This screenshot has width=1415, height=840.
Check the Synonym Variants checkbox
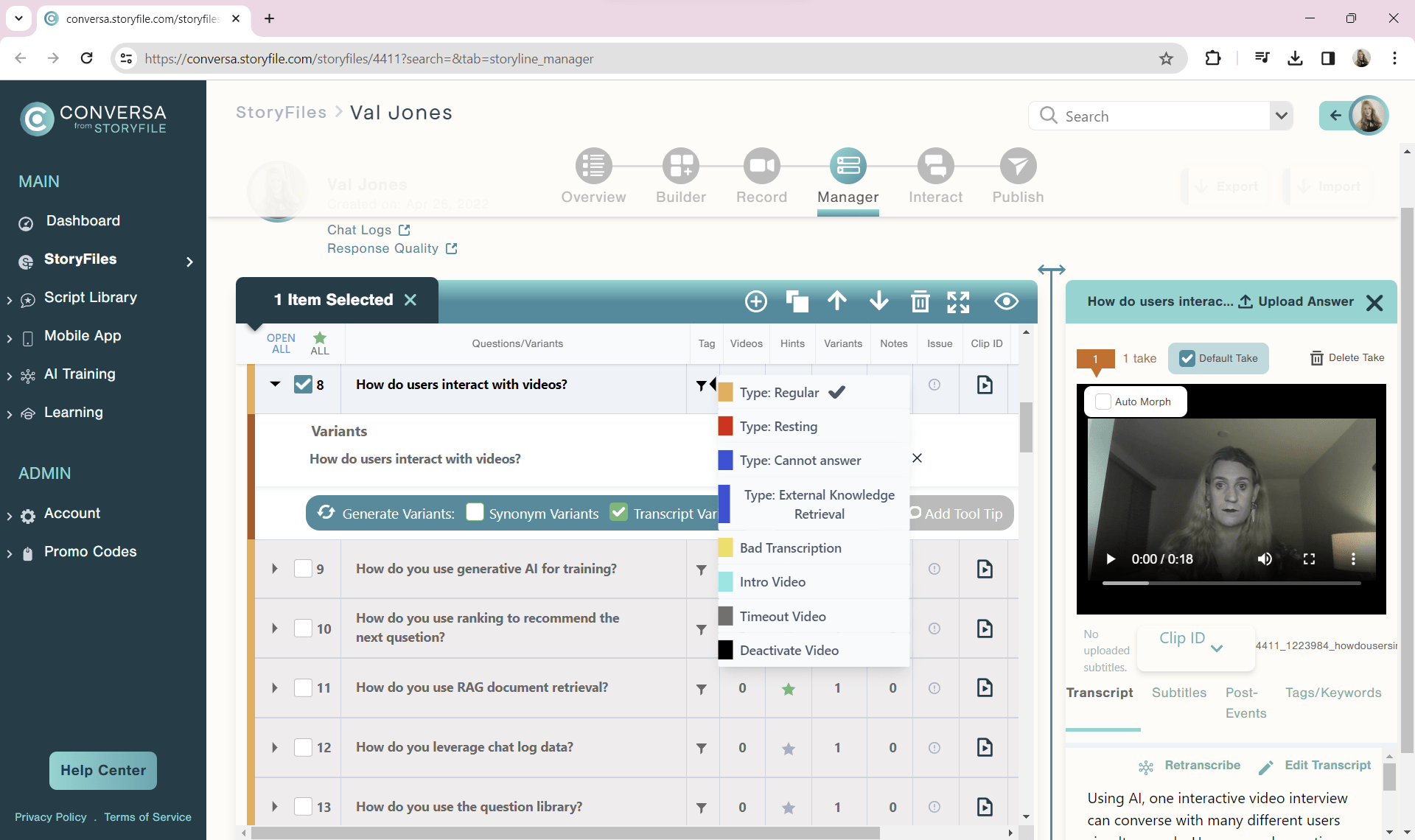tap(475, 512)
